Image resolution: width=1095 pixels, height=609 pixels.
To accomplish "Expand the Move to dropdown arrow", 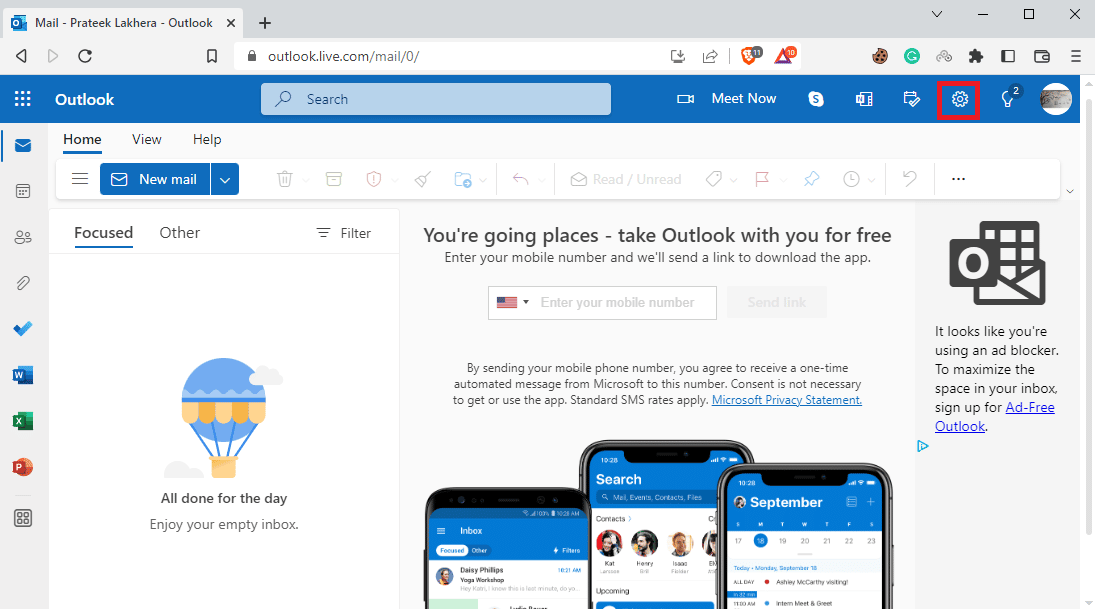I will (483, 180).
